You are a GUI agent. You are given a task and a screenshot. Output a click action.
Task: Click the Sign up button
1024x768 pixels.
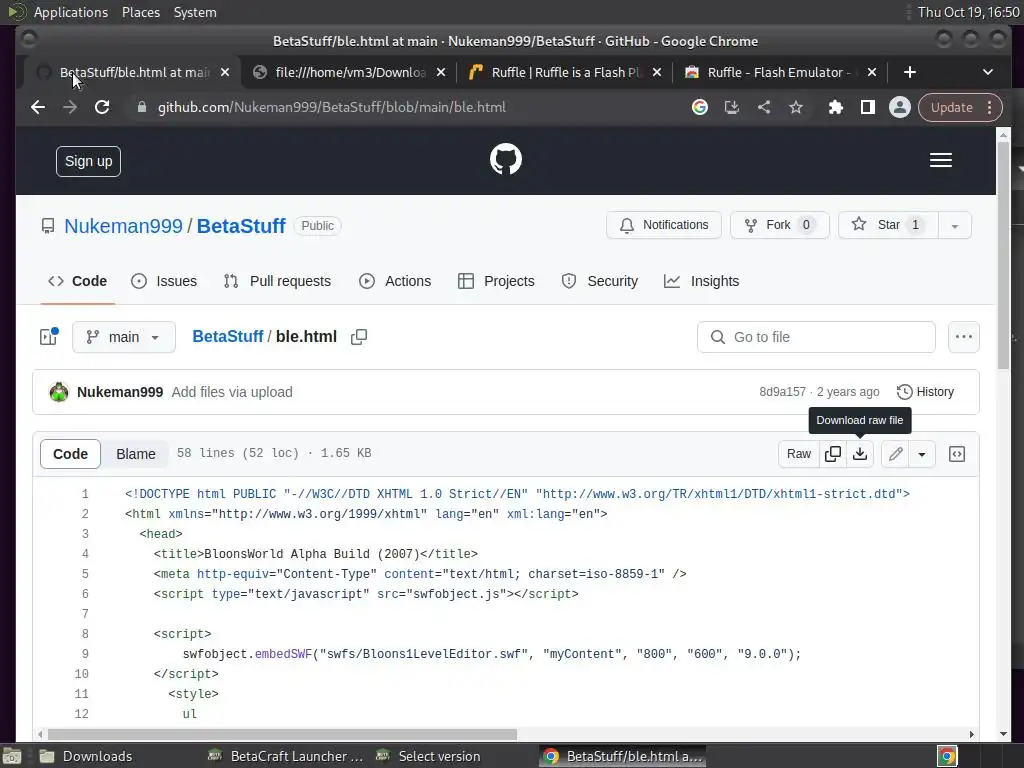point(88,161)
